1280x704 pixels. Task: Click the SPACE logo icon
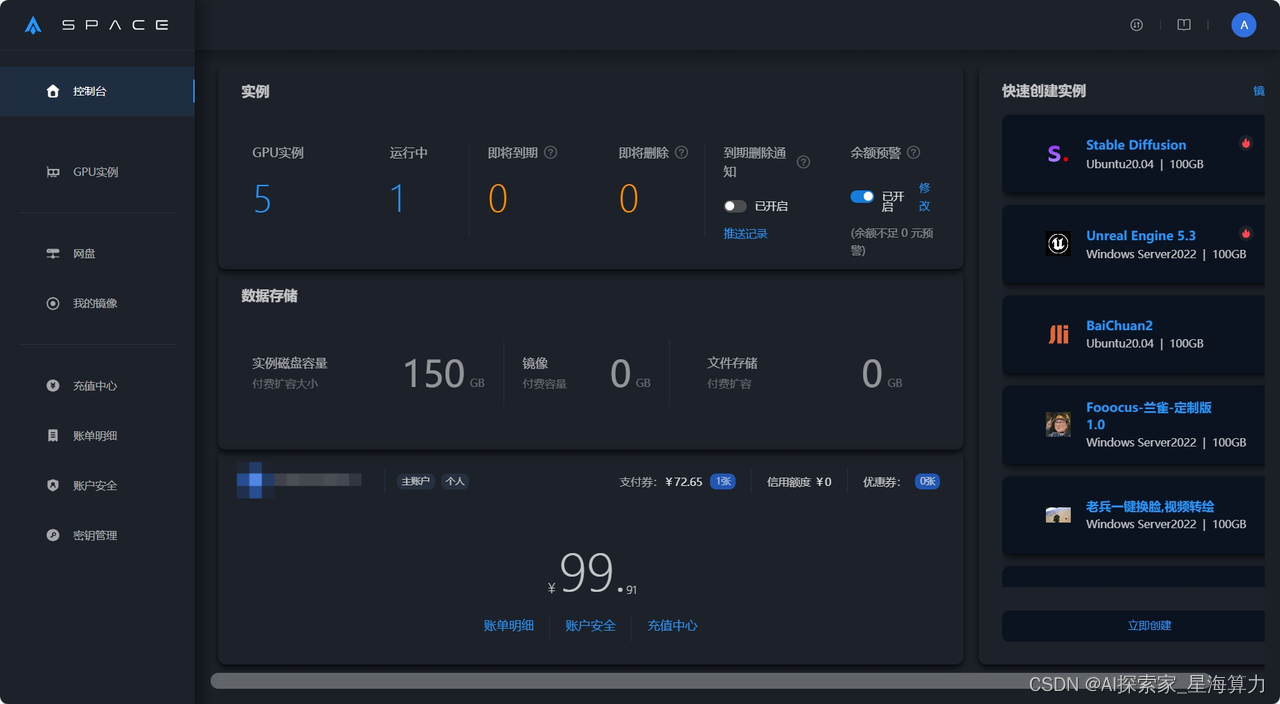34,25
